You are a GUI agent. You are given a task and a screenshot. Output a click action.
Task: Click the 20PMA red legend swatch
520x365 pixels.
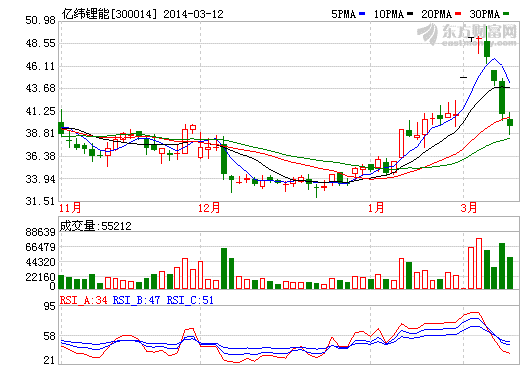pyautogui.click(x=458, y=14)
